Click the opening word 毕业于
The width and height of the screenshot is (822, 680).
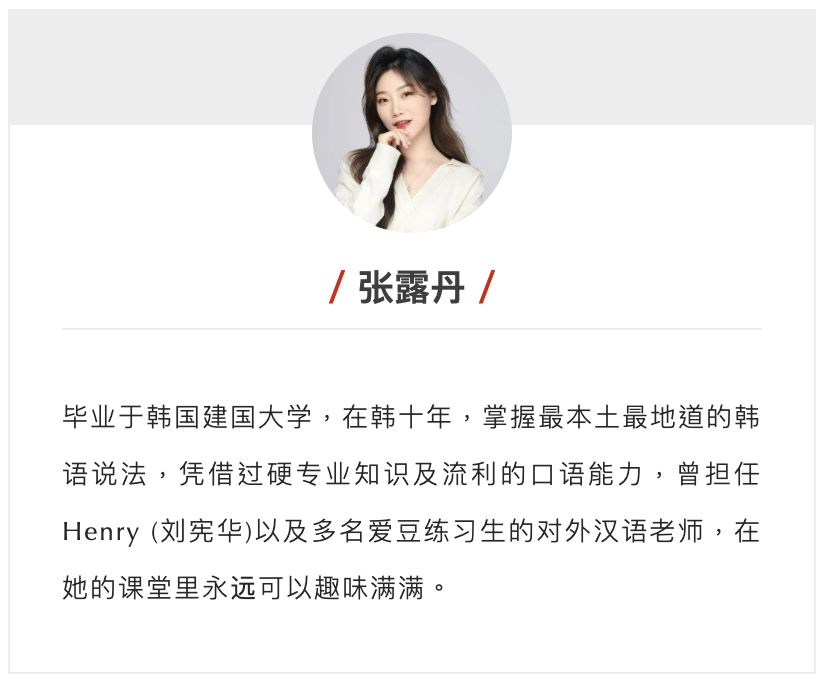pos(103,417)
